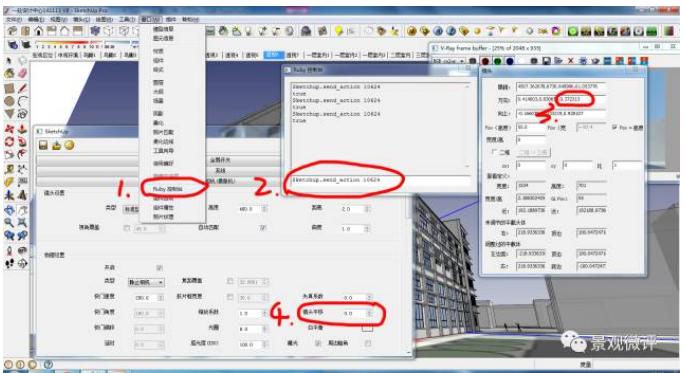The height and width of the screenshot is (373, 685).
Task: Select the Rectangle drawing tool
Action: pos(9,89)
